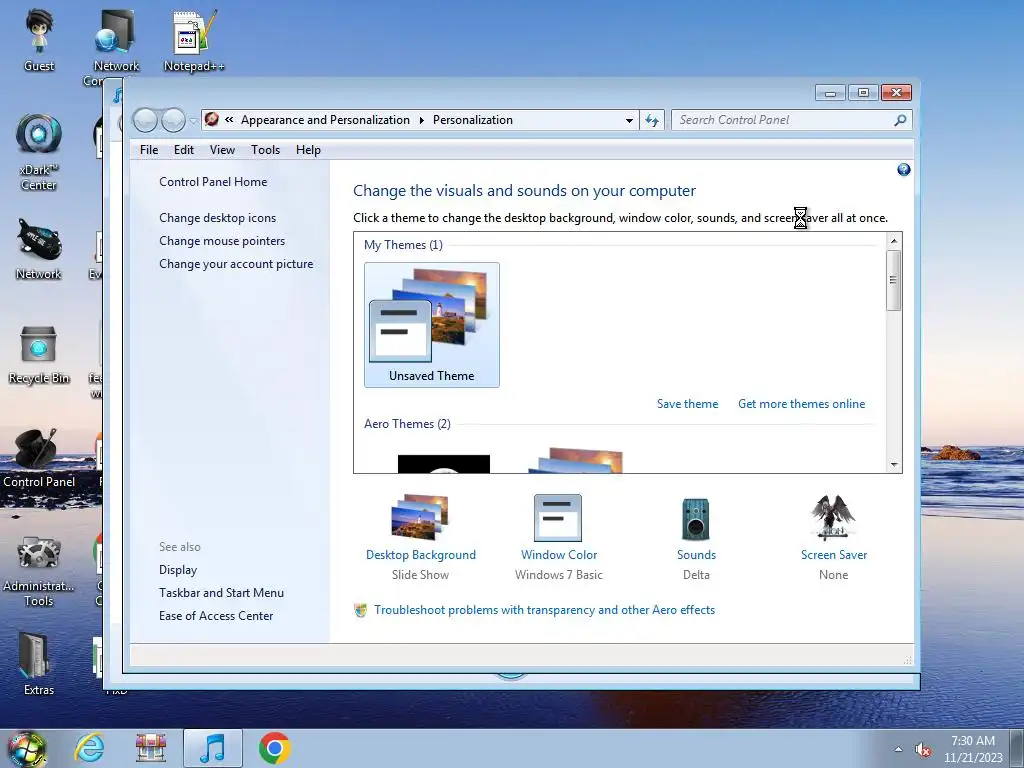
Task: Select the Extras desktop icon
Action: 39,665
